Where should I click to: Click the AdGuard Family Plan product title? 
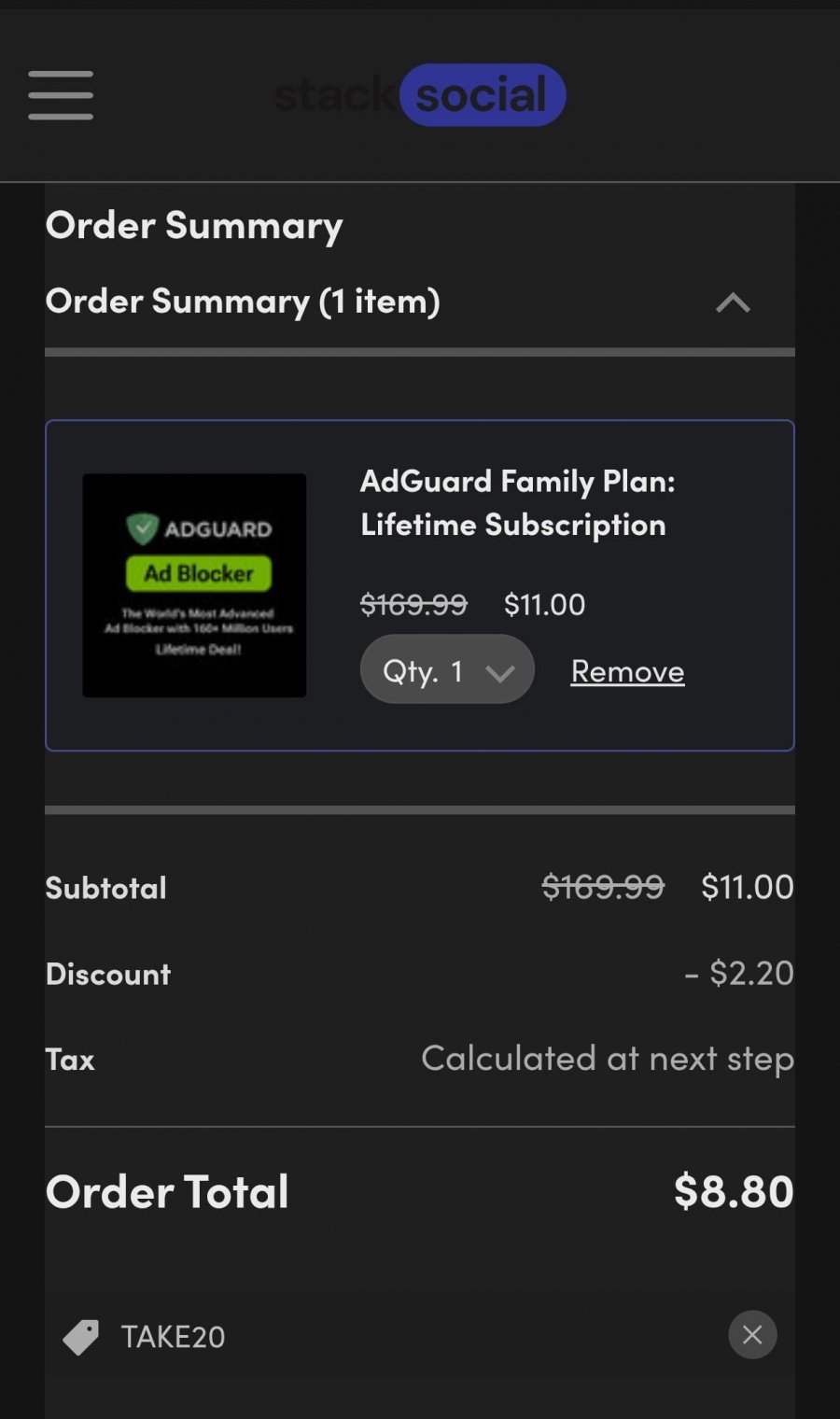517,502
